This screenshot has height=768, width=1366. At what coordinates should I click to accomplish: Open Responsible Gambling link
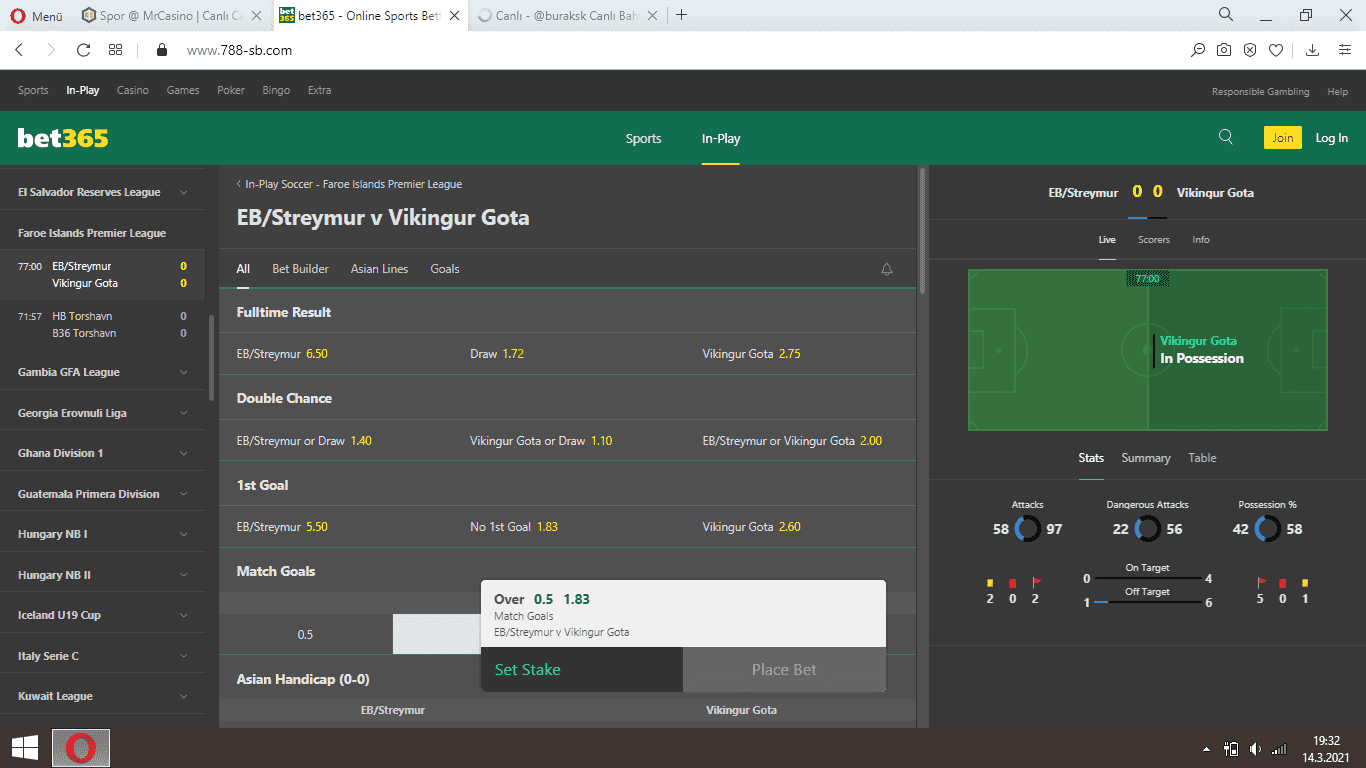point(1260,92)
